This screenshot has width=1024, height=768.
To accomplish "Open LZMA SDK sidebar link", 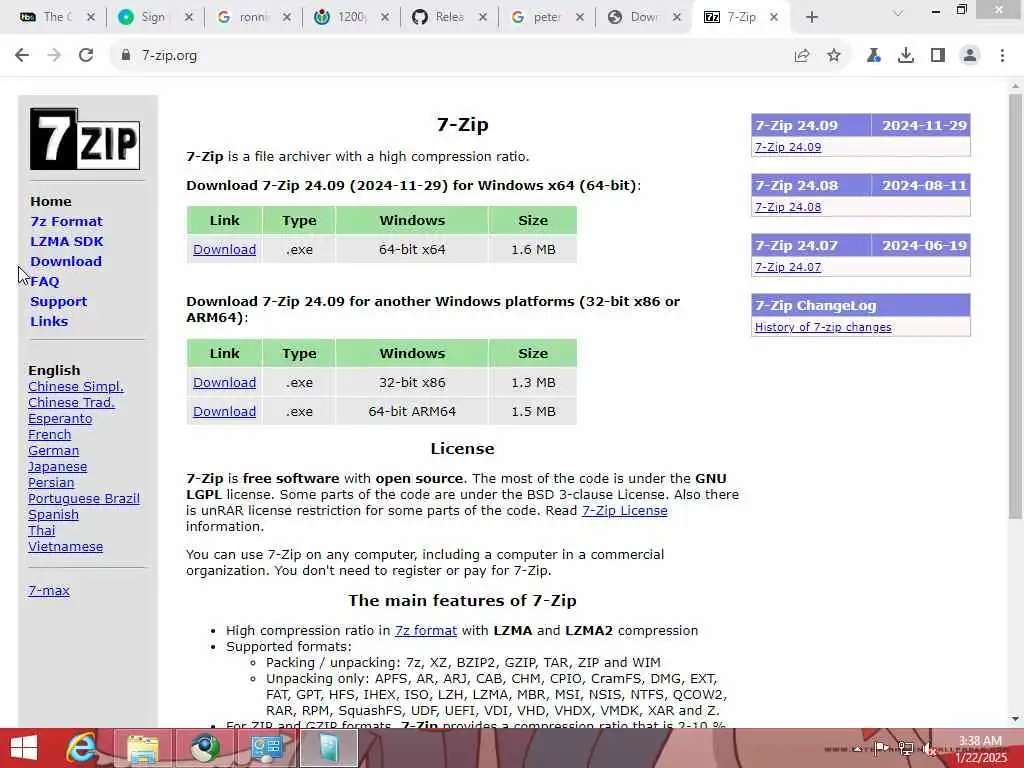I will [67, 242].
